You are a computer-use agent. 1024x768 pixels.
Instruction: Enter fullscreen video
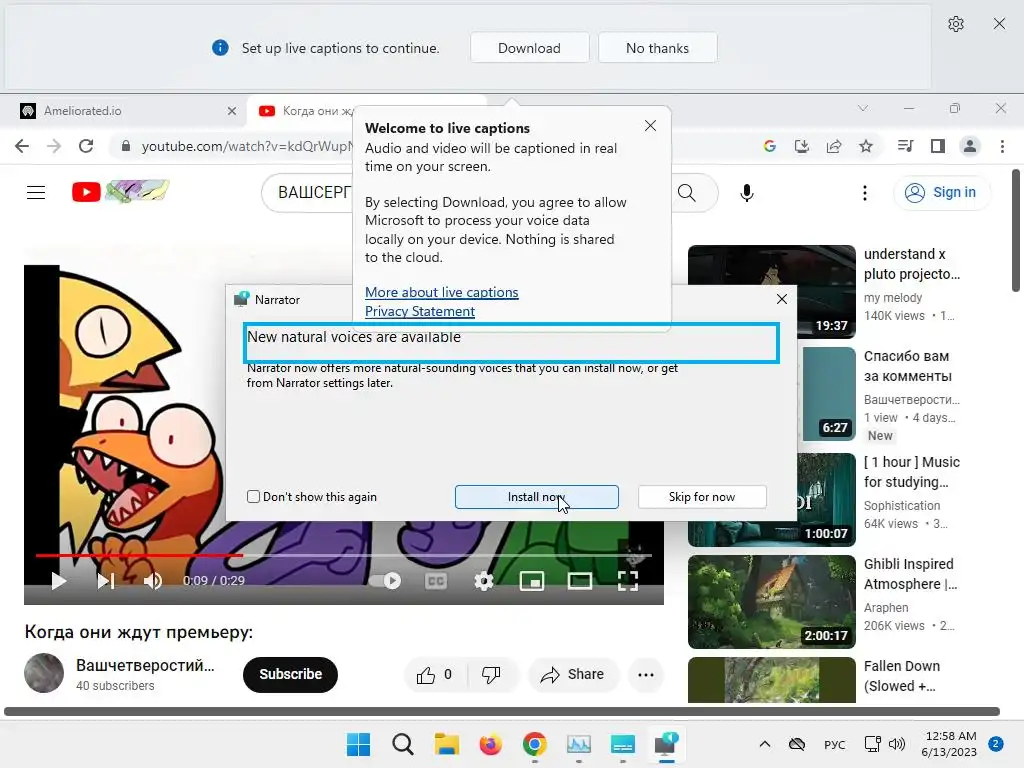[x=628, y=581]
